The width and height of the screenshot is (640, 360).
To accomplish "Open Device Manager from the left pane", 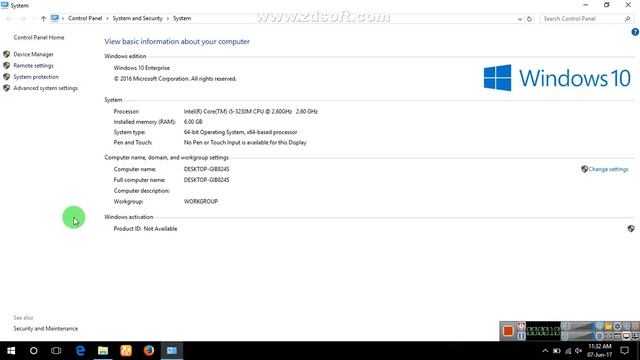I will pos(33,54).
